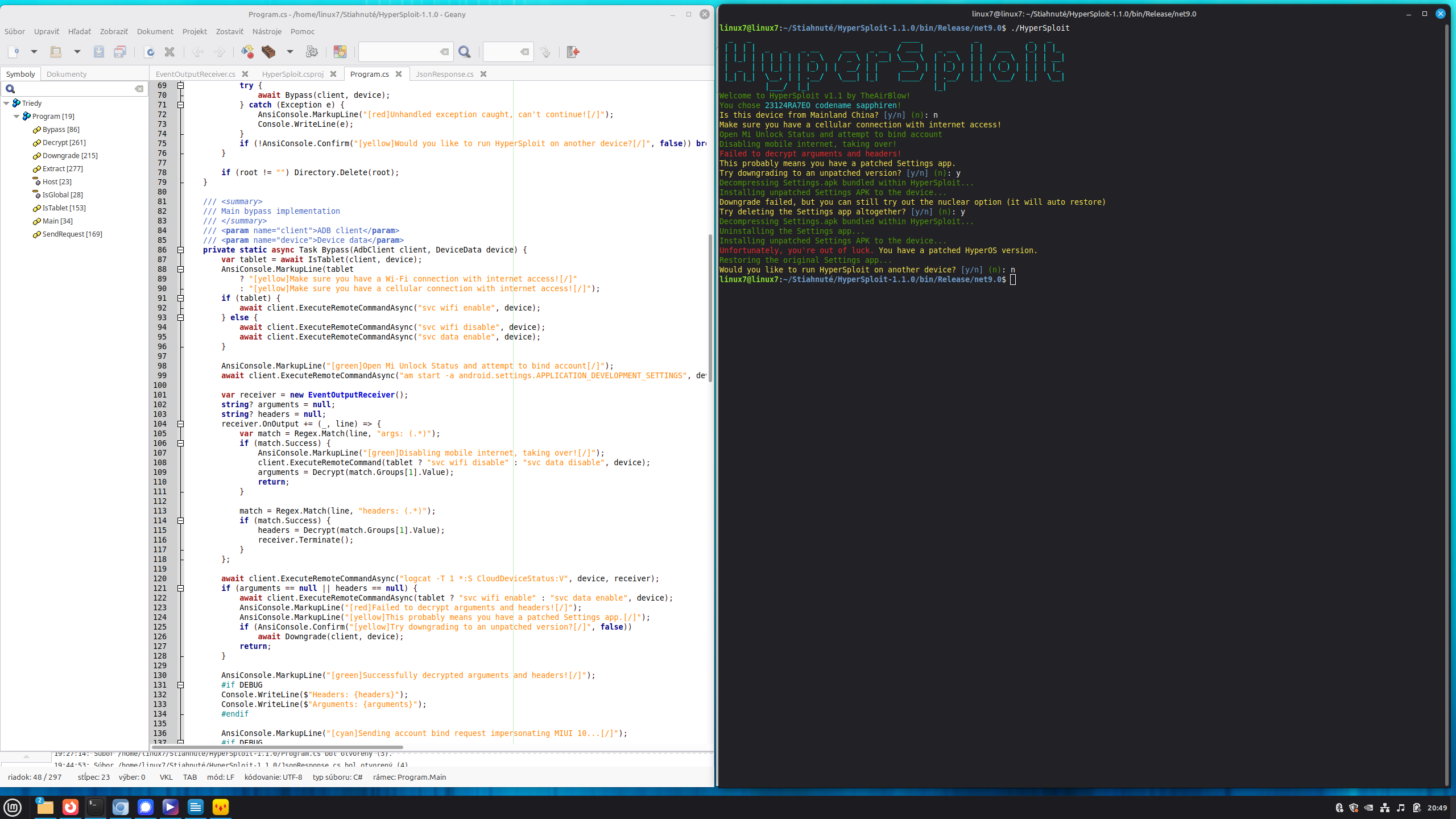The image size is (1456, 819).
Task: Save the current file
Action: (x=99, y=52)
